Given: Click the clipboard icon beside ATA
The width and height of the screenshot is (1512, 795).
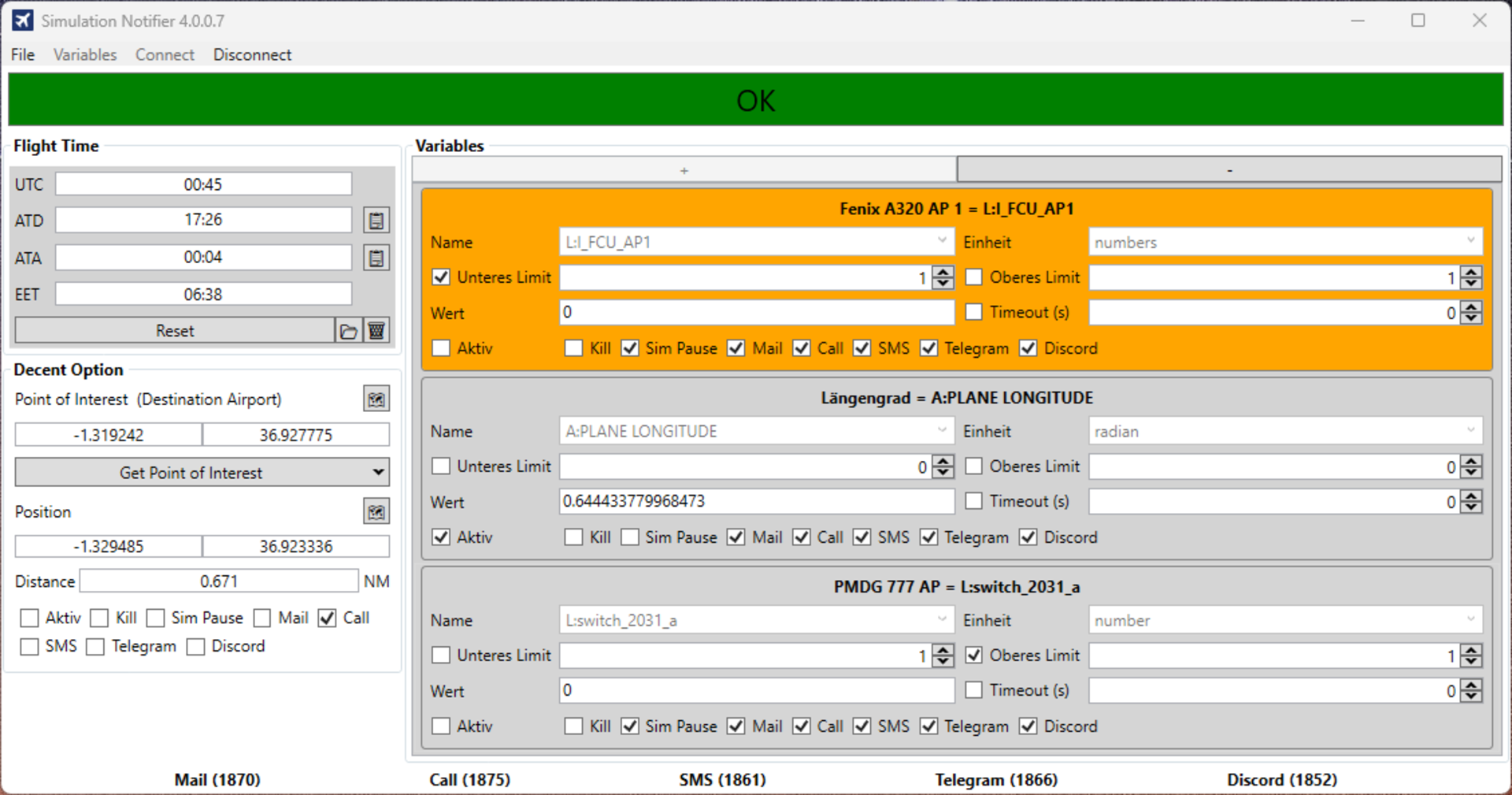Looking at the screenshot, I should tap(376, 258).
